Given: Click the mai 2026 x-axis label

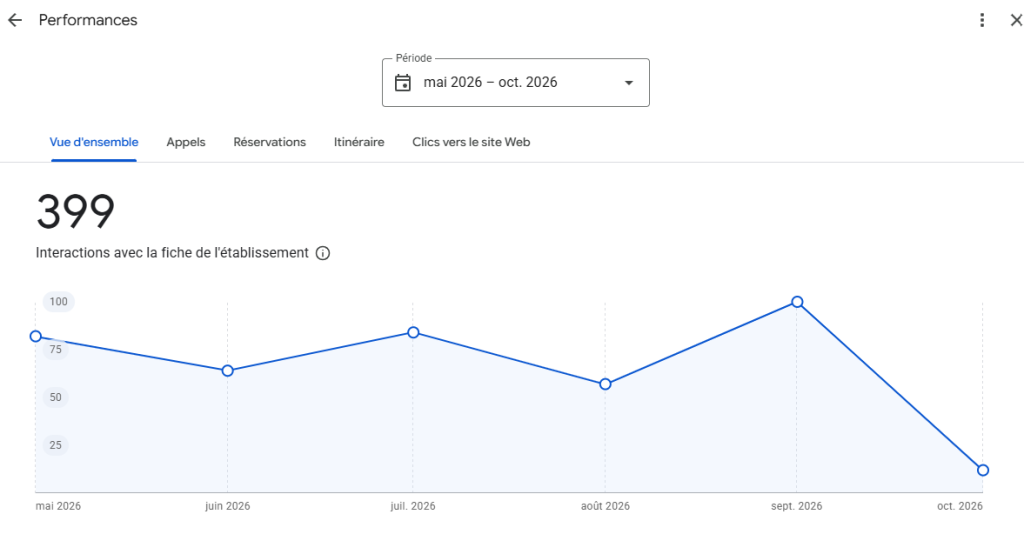Looking at the screenshot, I should (58, 506).
